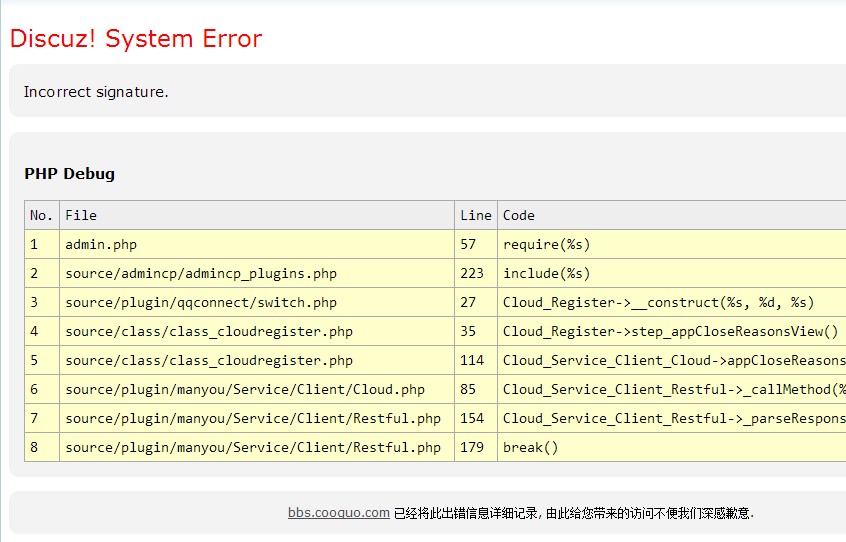Viewport: 846px width, 542px height.
Task: Select the include(%s) code cell
Action: [x=672, y=273]
